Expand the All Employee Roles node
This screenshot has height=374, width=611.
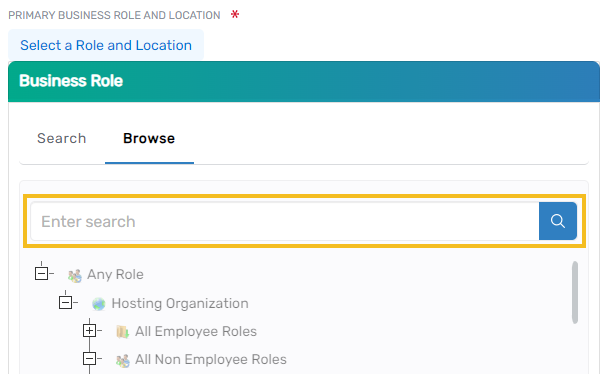click(89, 331)
